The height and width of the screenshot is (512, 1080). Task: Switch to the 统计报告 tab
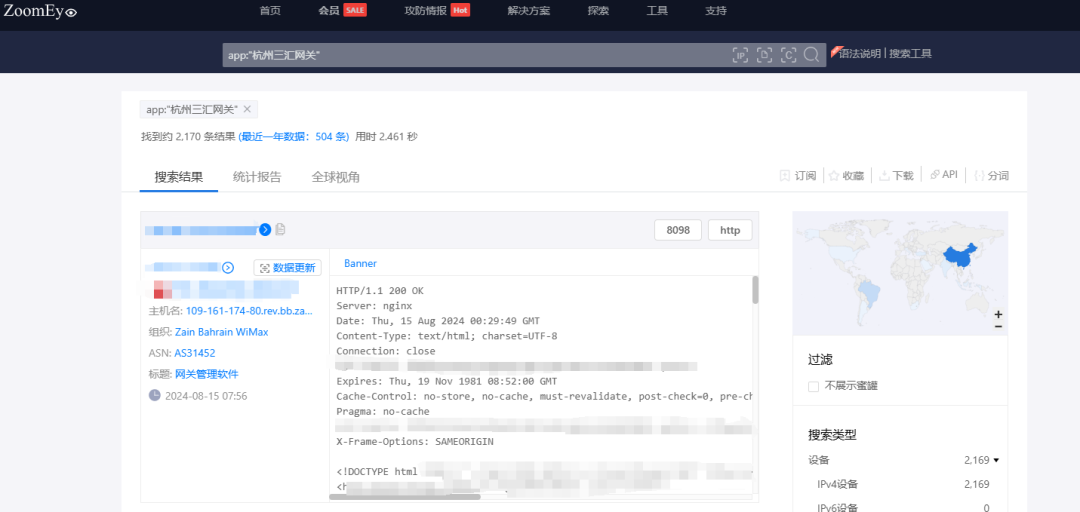click(x=257, y=177)
